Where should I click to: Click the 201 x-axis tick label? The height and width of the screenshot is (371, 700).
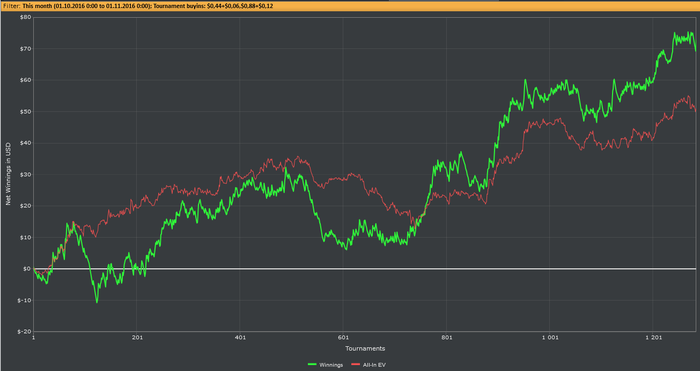(137, 338)
